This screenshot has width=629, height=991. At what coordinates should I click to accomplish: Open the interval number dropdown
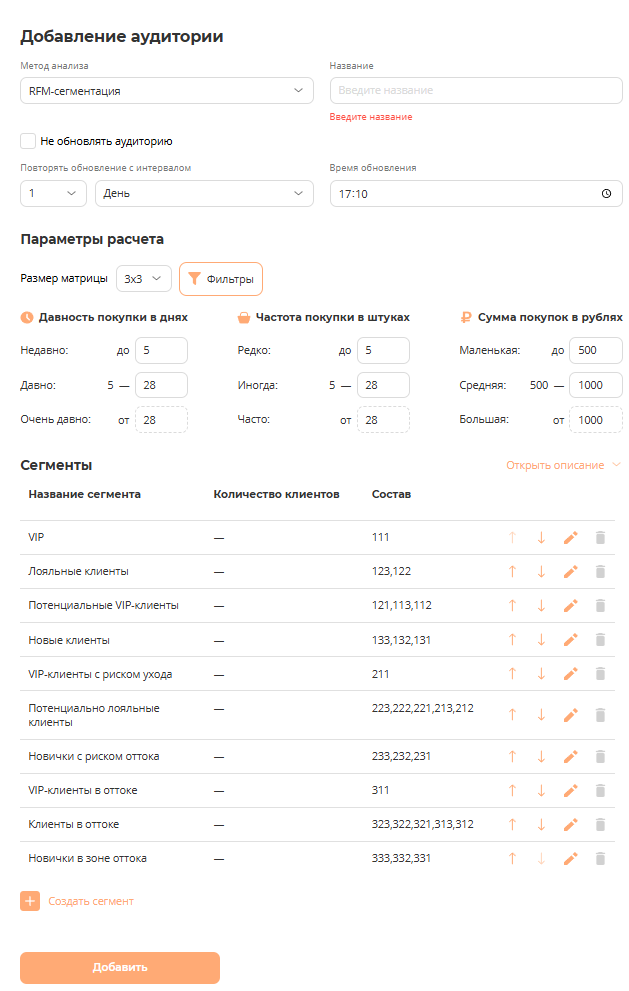tap(54, 194)
